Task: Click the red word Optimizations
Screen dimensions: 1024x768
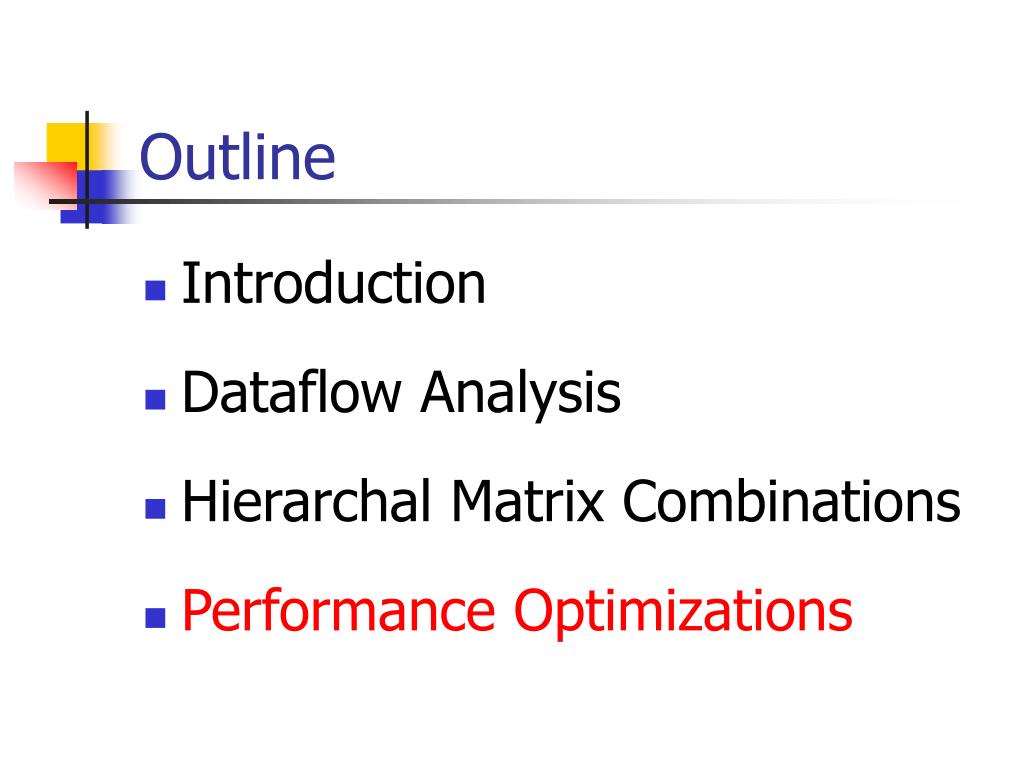Action: [683, 612]
